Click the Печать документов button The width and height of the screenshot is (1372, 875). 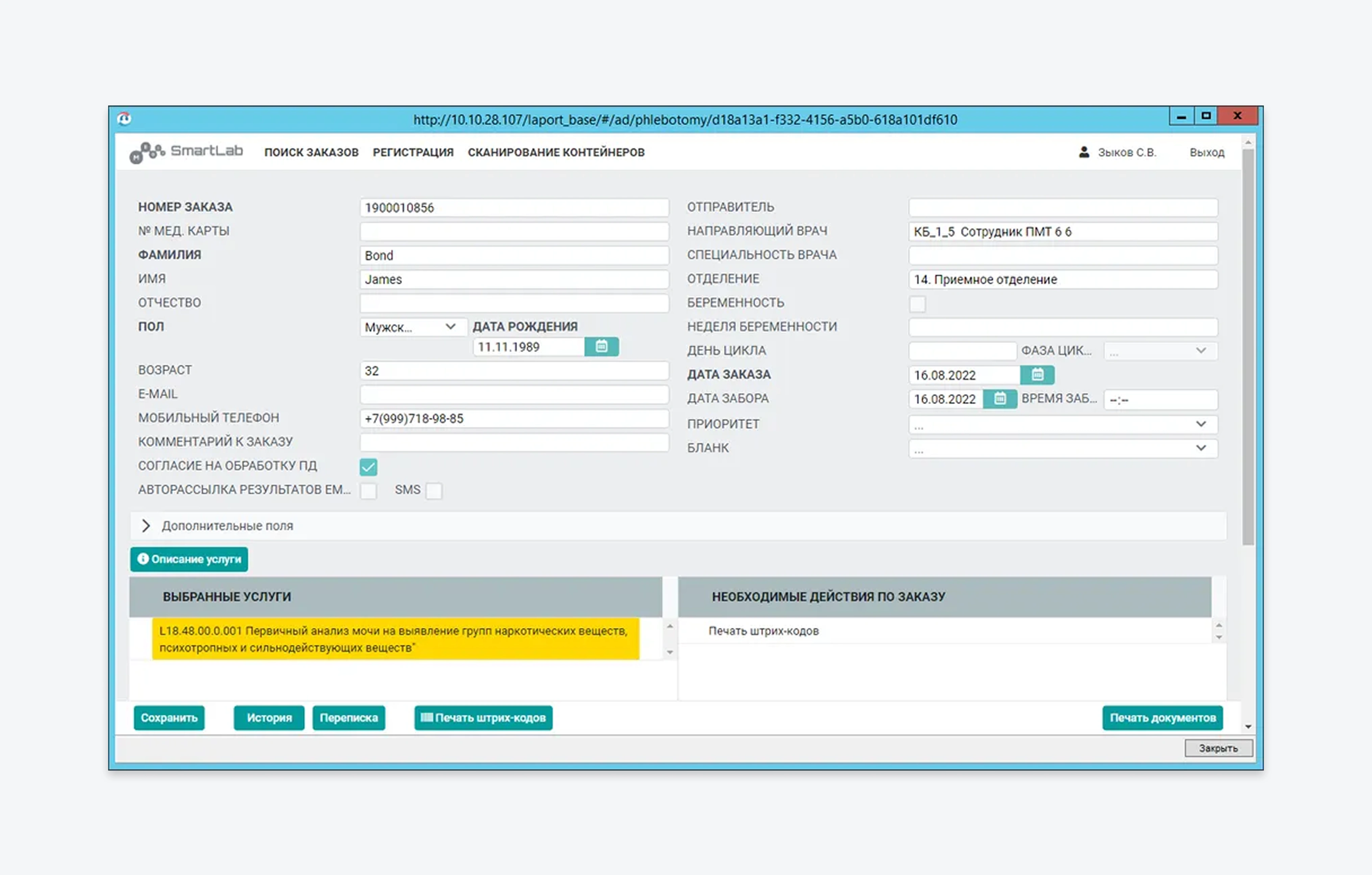(x=1162, y=718)
